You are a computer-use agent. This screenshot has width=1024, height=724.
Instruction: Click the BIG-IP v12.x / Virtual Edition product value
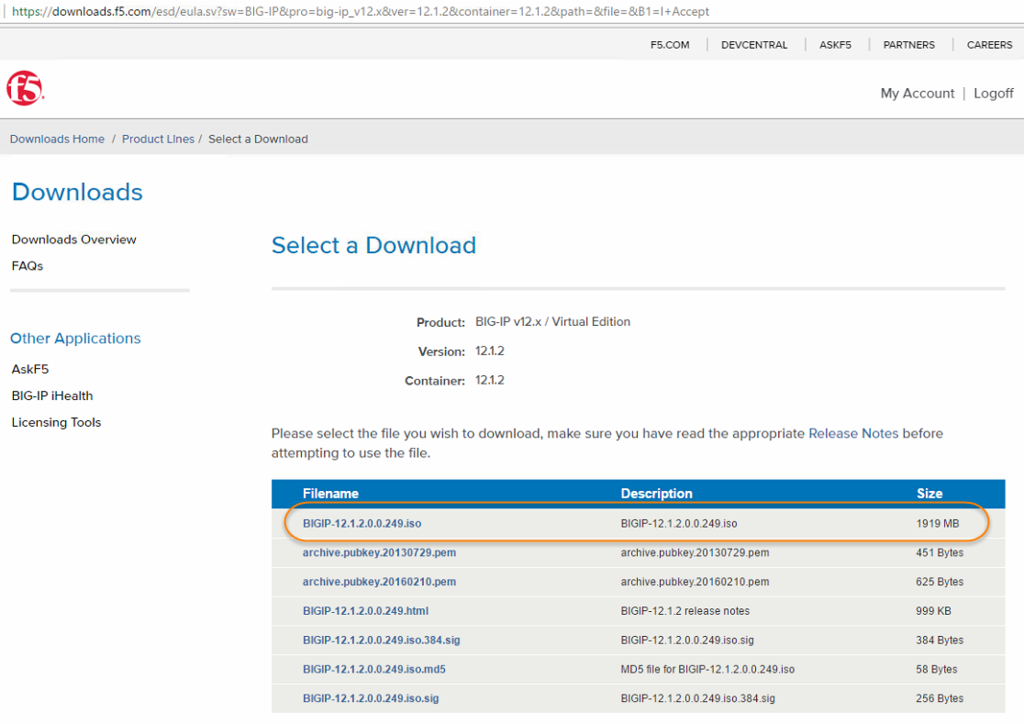552,322
